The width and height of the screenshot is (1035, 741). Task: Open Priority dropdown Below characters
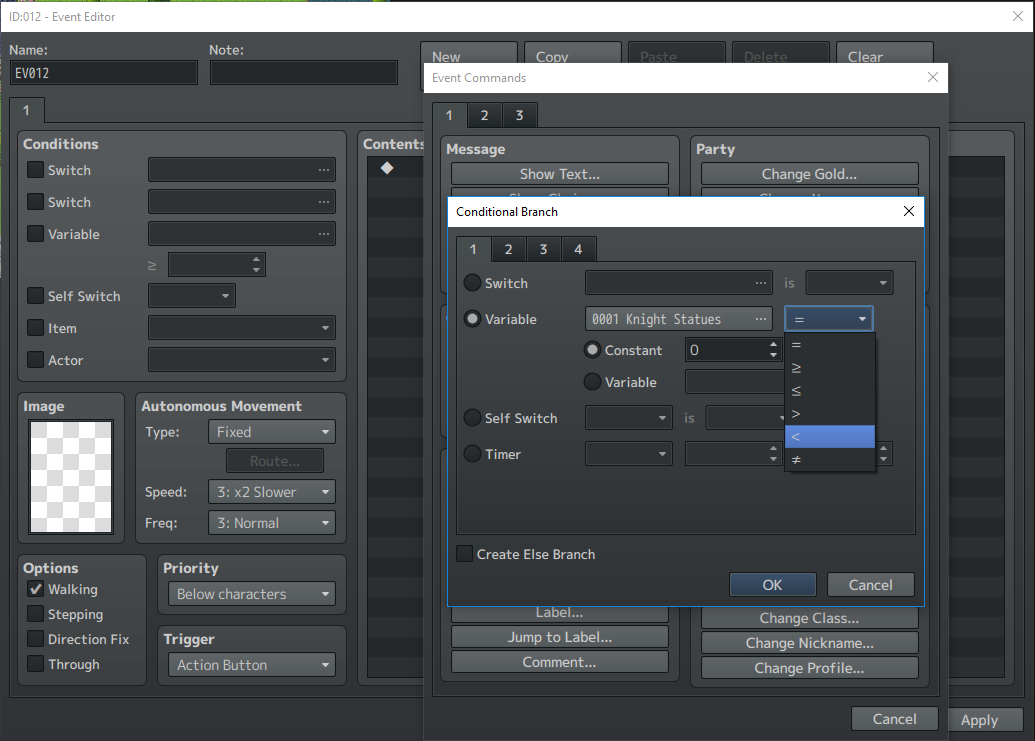pyautogui.click(x=251, y=594)
